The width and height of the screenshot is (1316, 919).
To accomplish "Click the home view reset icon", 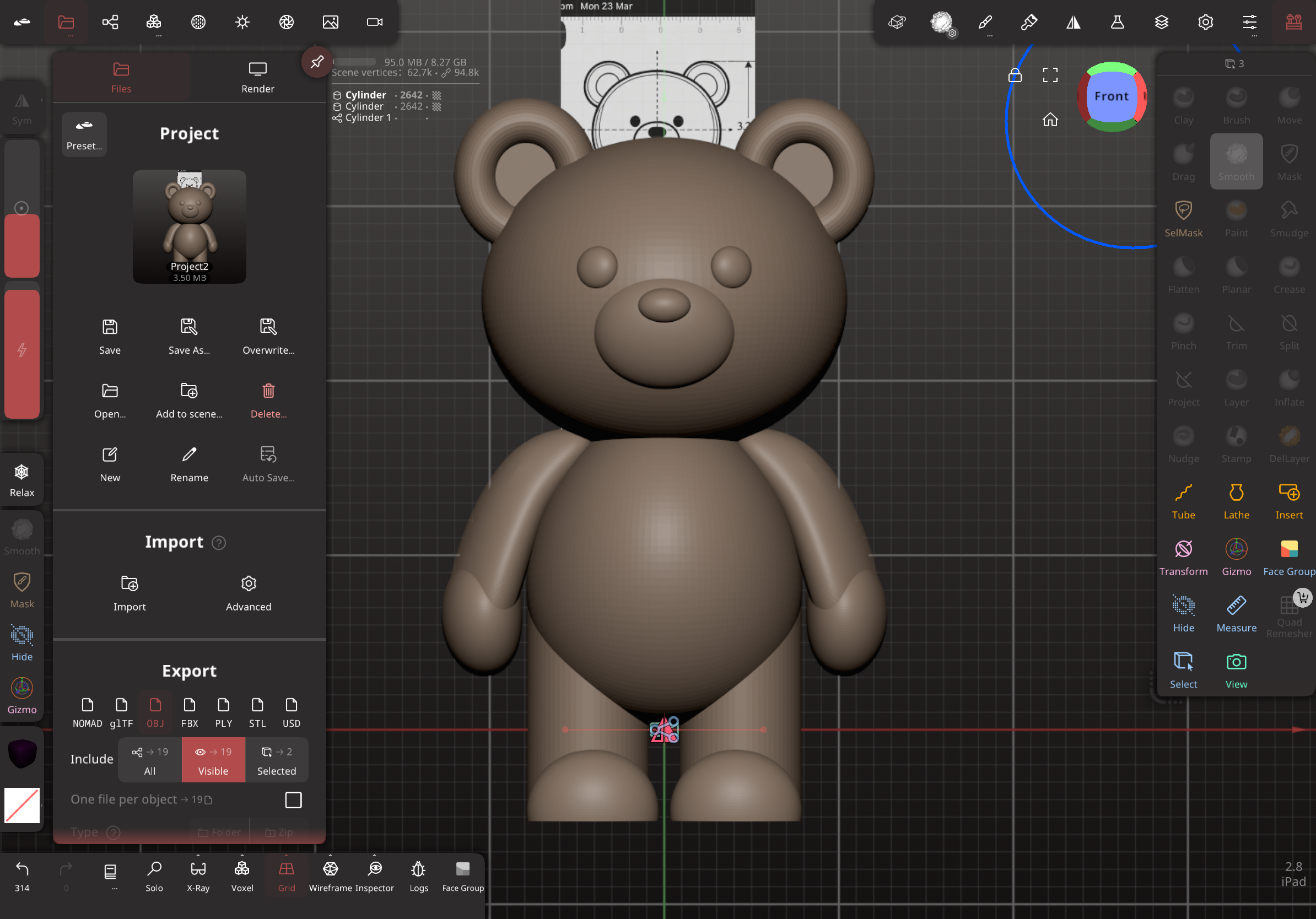I will (x=1049, y=120).
